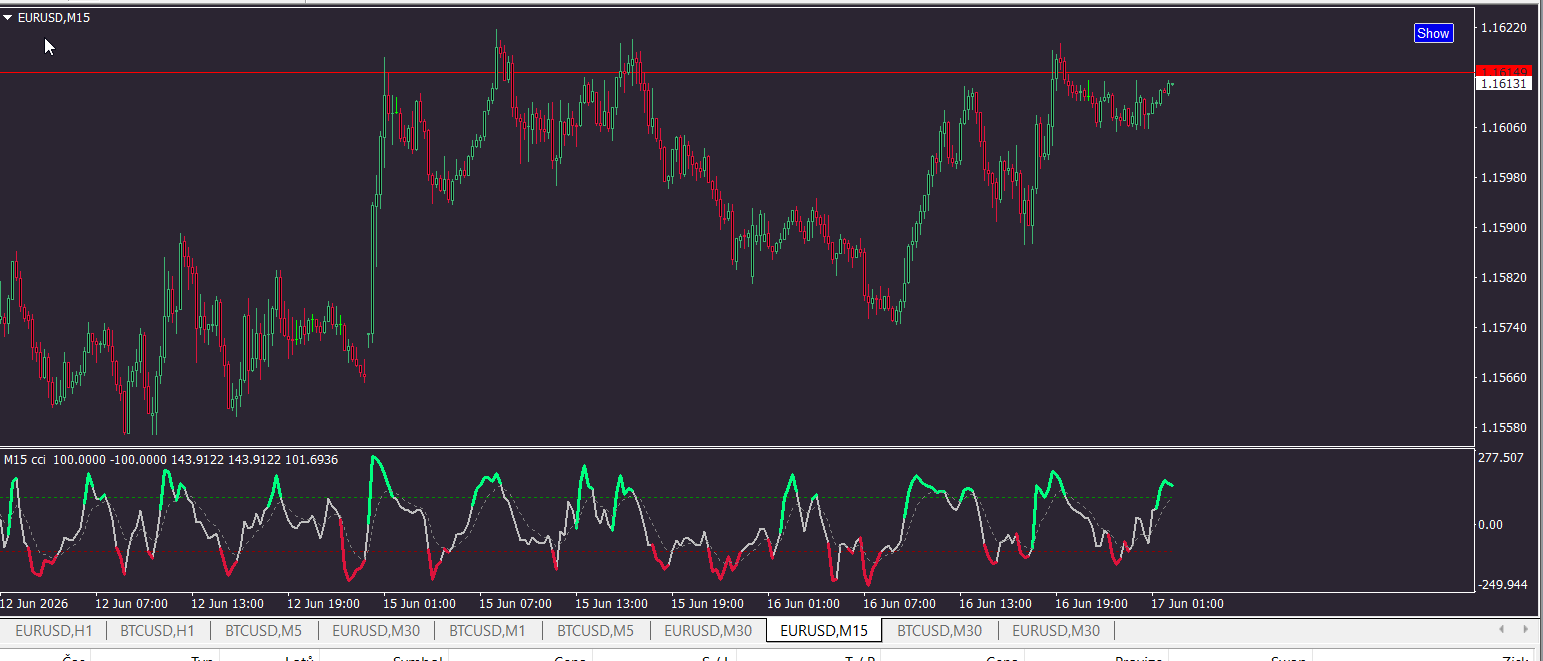Click the blue Show button
This screenshot has width=1543, height=661.
pos(1433,33)
